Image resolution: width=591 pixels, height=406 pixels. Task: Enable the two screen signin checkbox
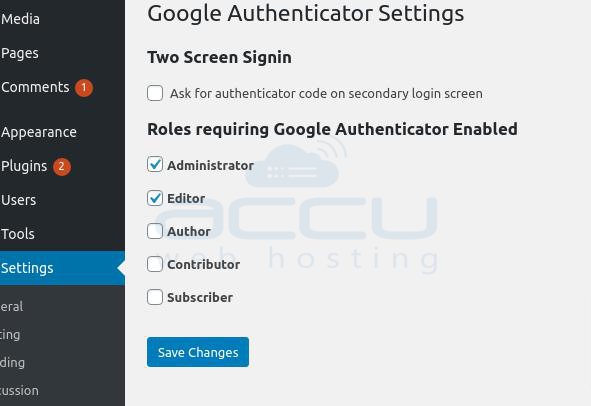155,93
